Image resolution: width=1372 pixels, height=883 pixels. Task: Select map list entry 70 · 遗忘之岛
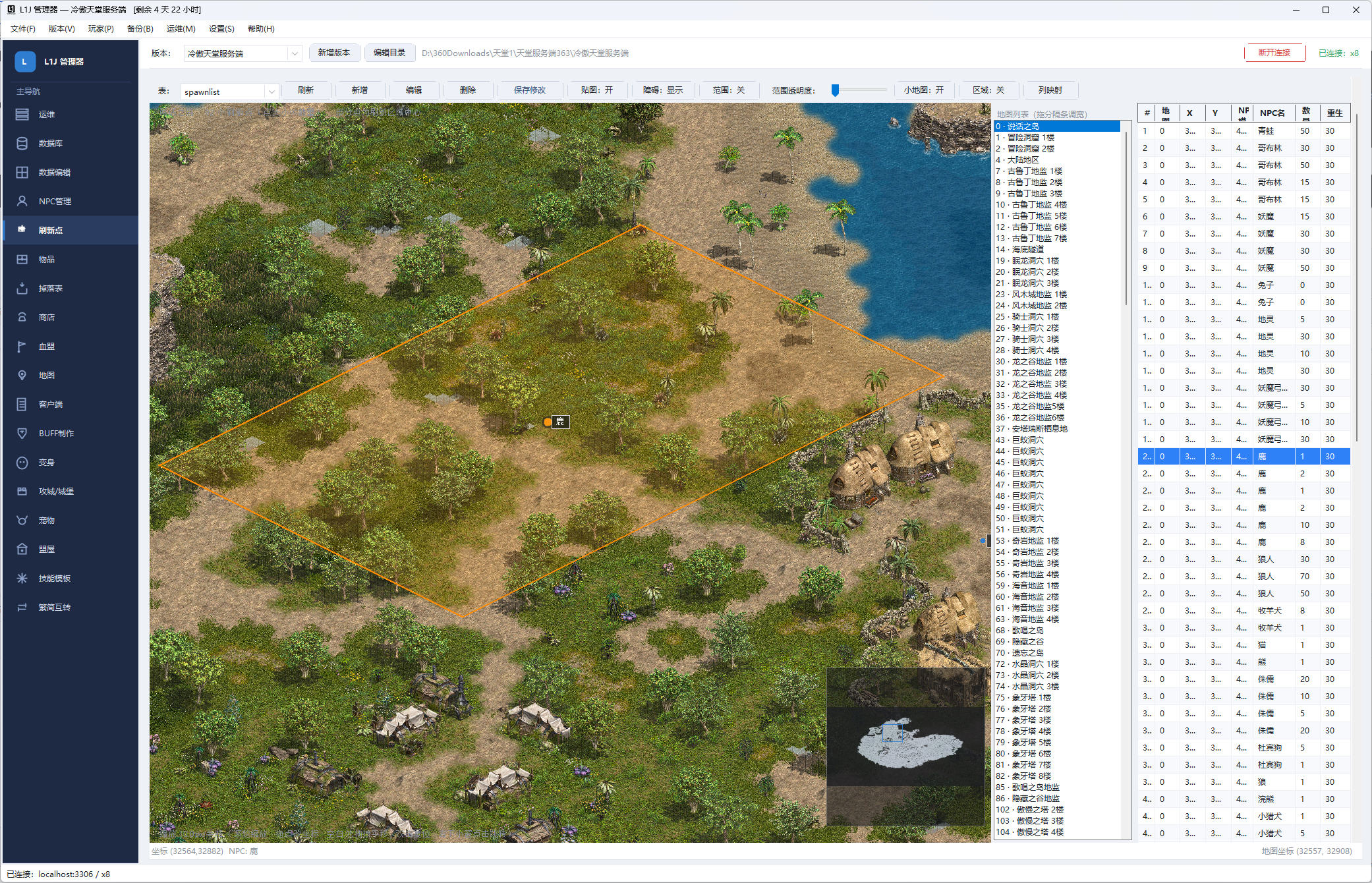tap(1057, 653)
